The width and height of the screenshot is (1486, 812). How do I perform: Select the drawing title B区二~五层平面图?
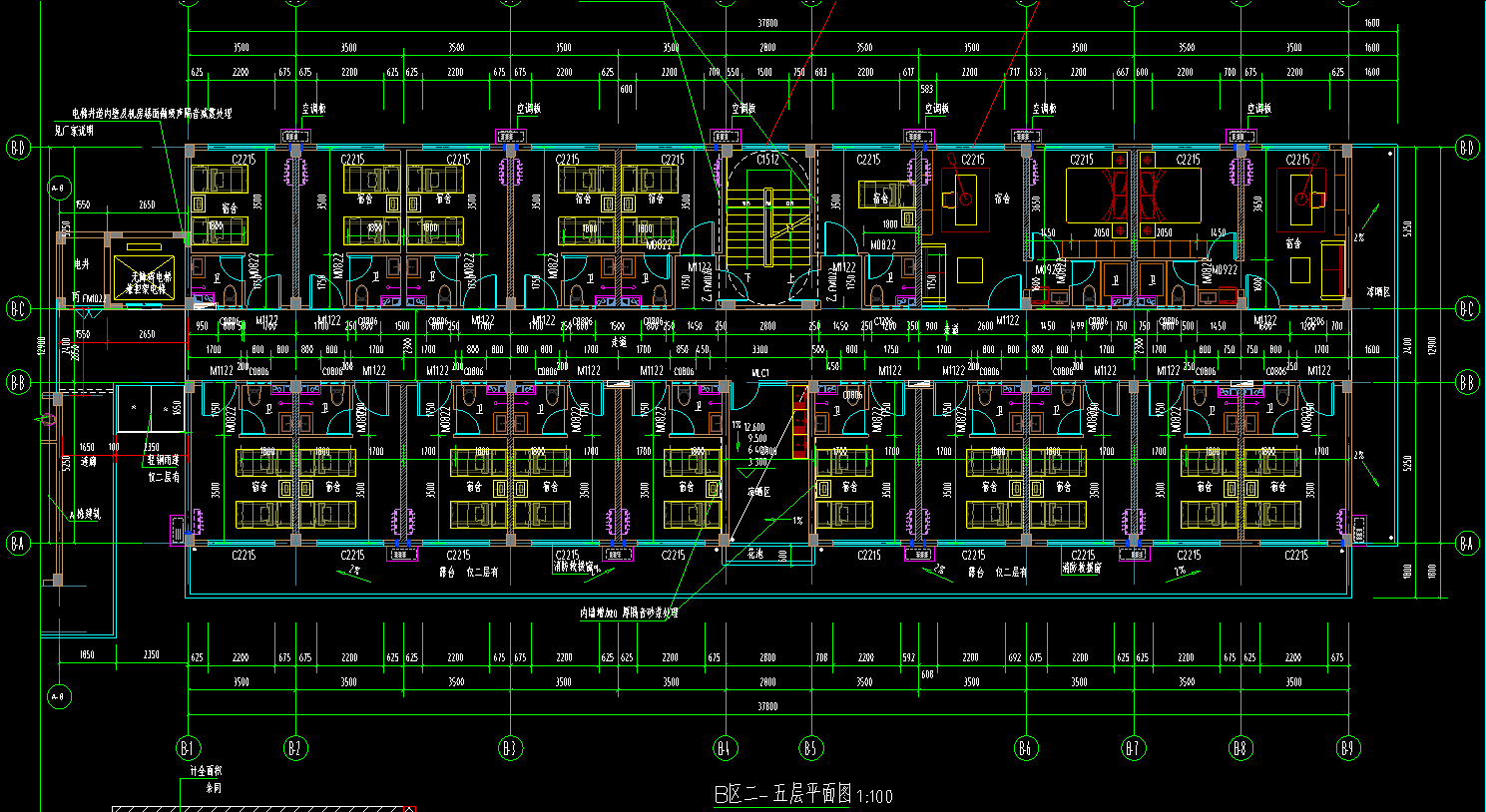pos(782,795)
